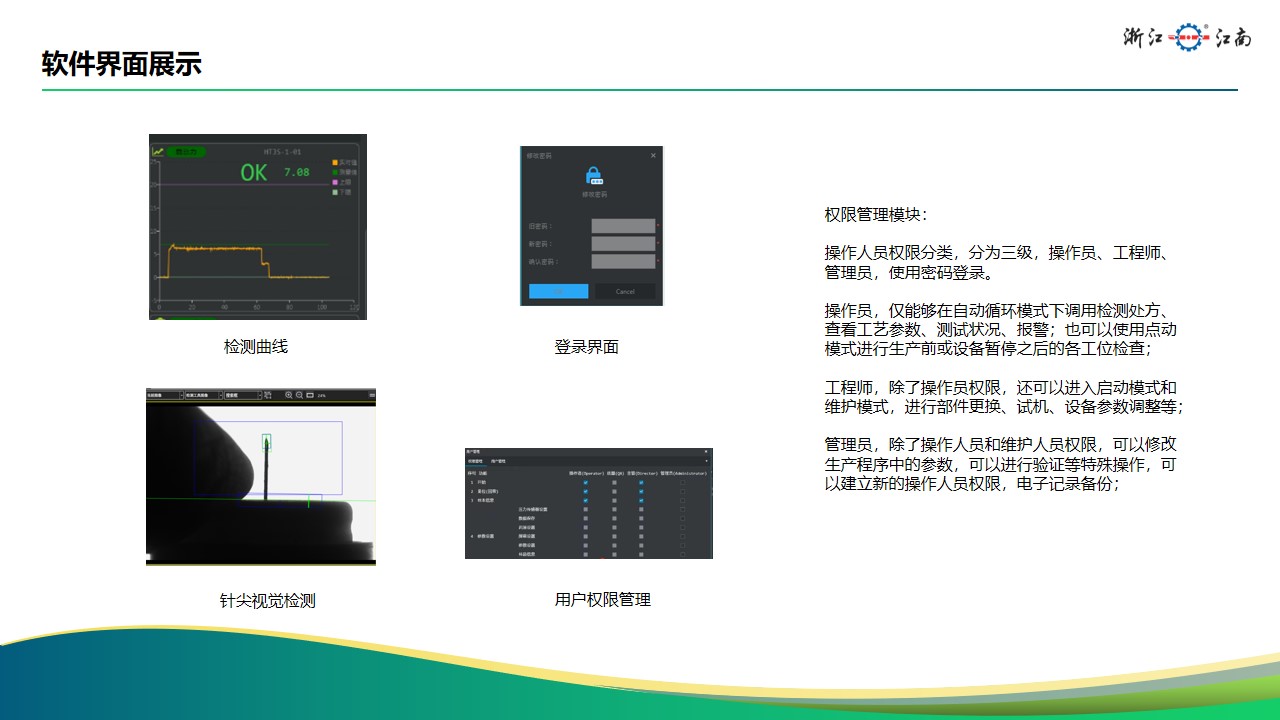Toggle Operator checkbox for row 1 开始

[585, 483]
